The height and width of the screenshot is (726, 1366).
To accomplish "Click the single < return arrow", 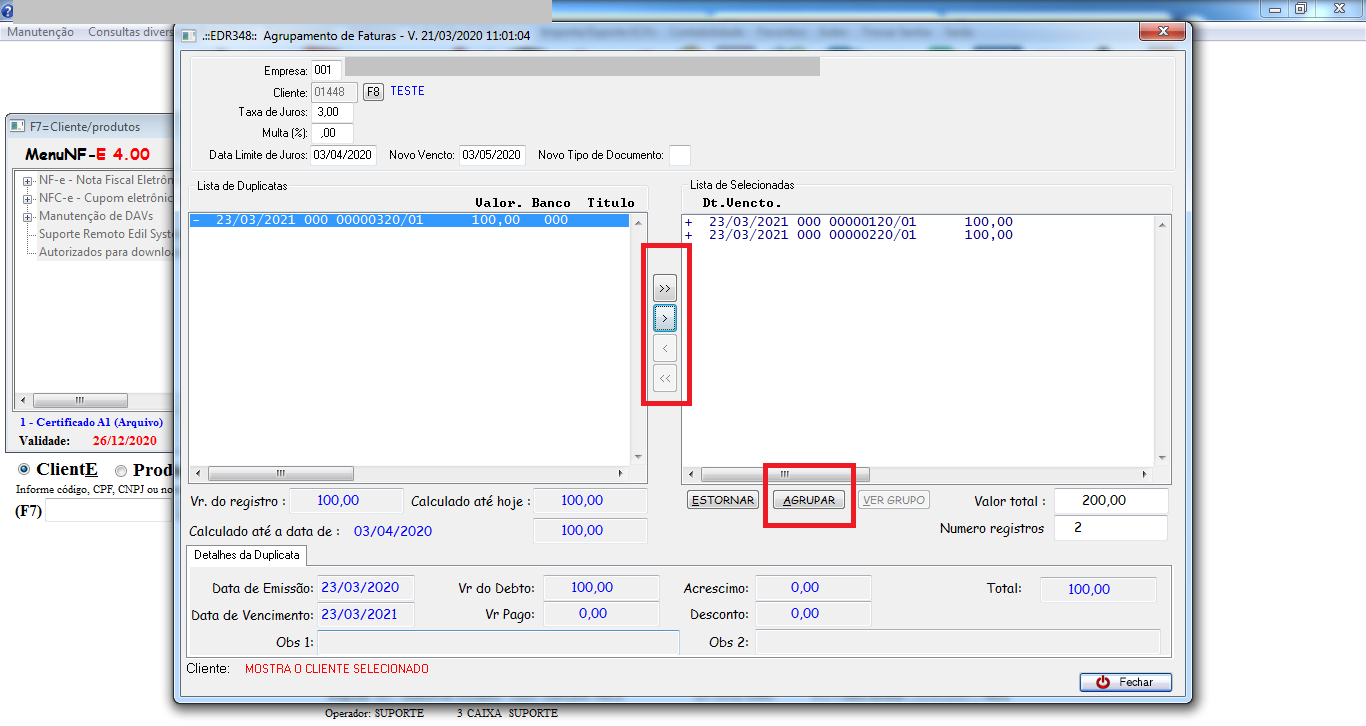I will (665, 348).
